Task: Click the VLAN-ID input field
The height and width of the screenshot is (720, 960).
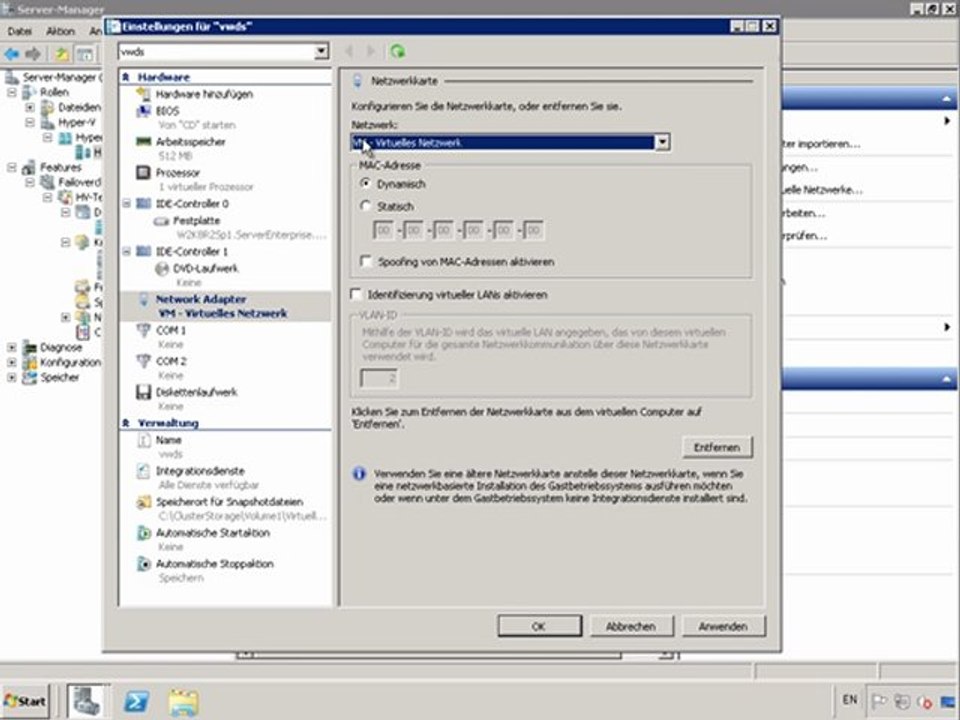Action: (x=379, y=378)
